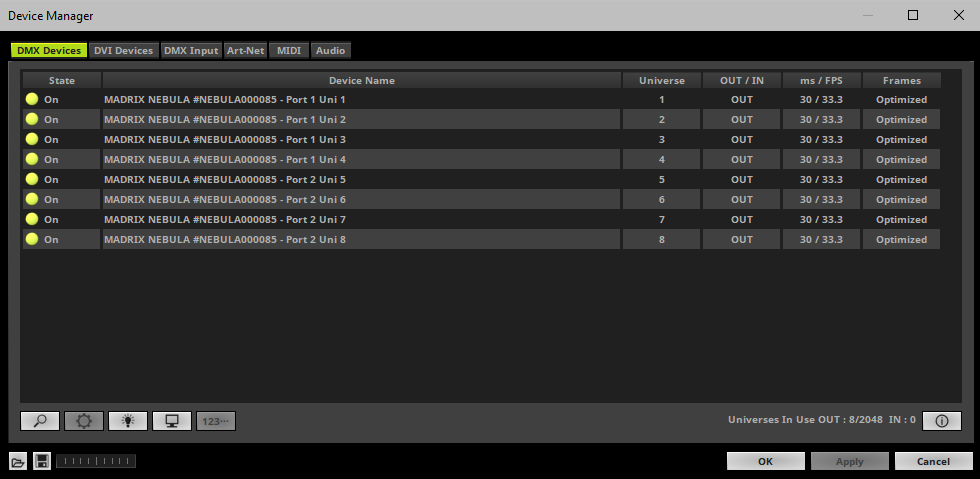Select row MADRIX NEBULA Port 2 Uni 6
The height and width of the screenshot is (479, 980).
[x=362, y=199]
